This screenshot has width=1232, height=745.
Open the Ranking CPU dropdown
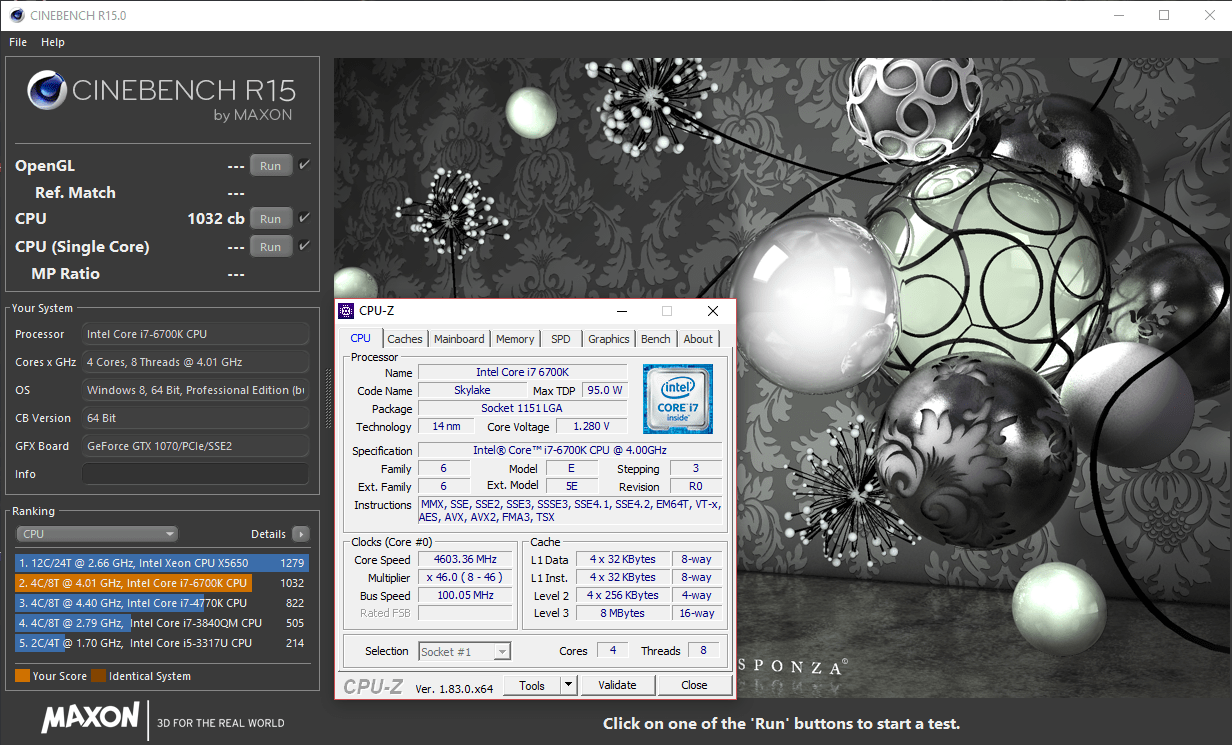(x=98, y=534)
